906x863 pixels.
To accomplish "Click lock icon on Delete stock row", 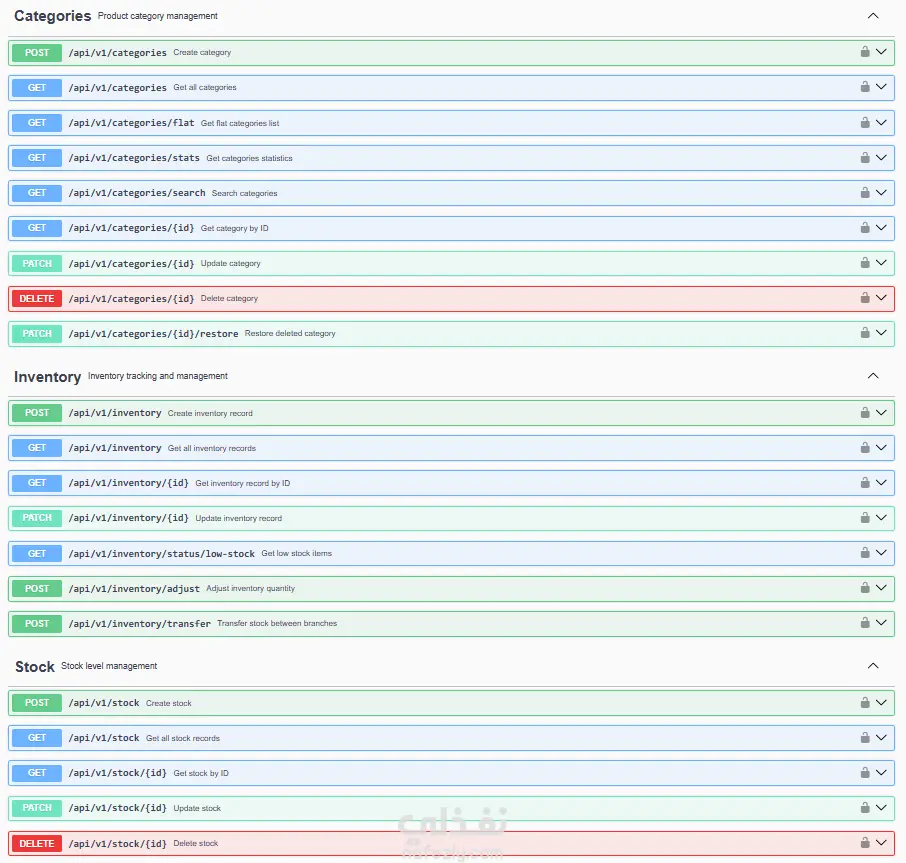I will point(865,842).
